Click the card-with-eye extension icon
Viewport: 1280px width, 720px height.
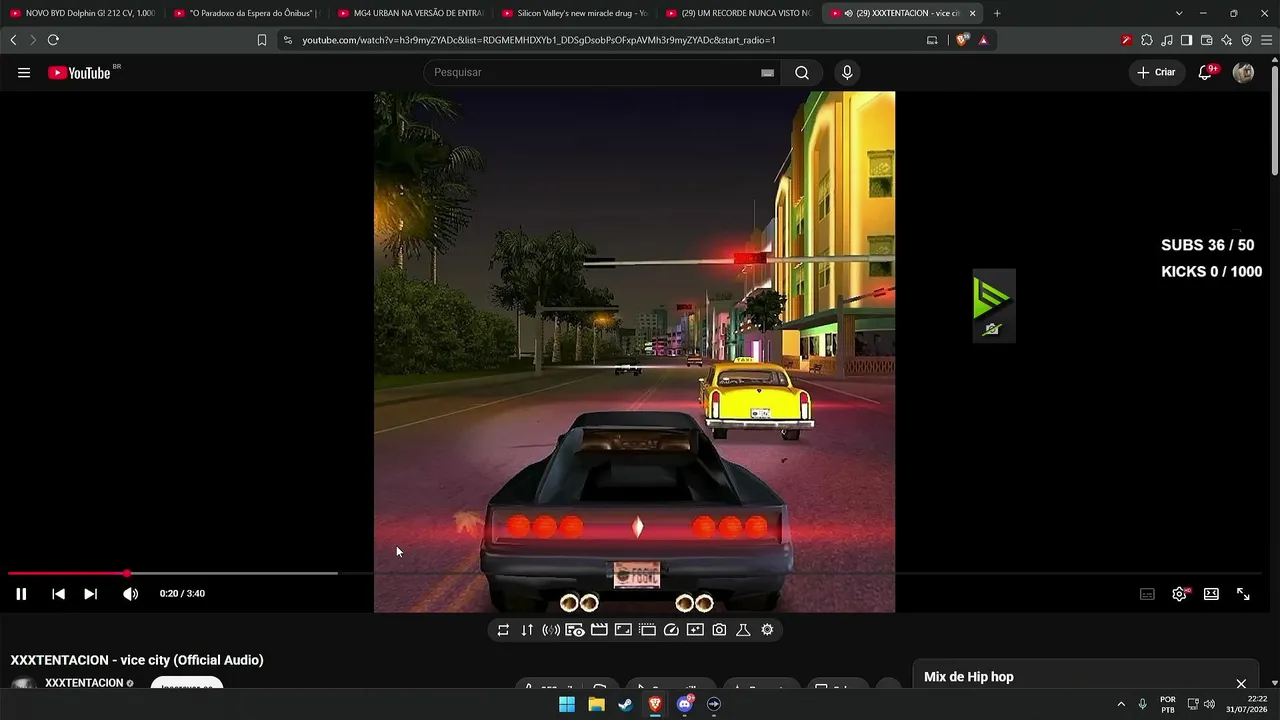[575, 630]
